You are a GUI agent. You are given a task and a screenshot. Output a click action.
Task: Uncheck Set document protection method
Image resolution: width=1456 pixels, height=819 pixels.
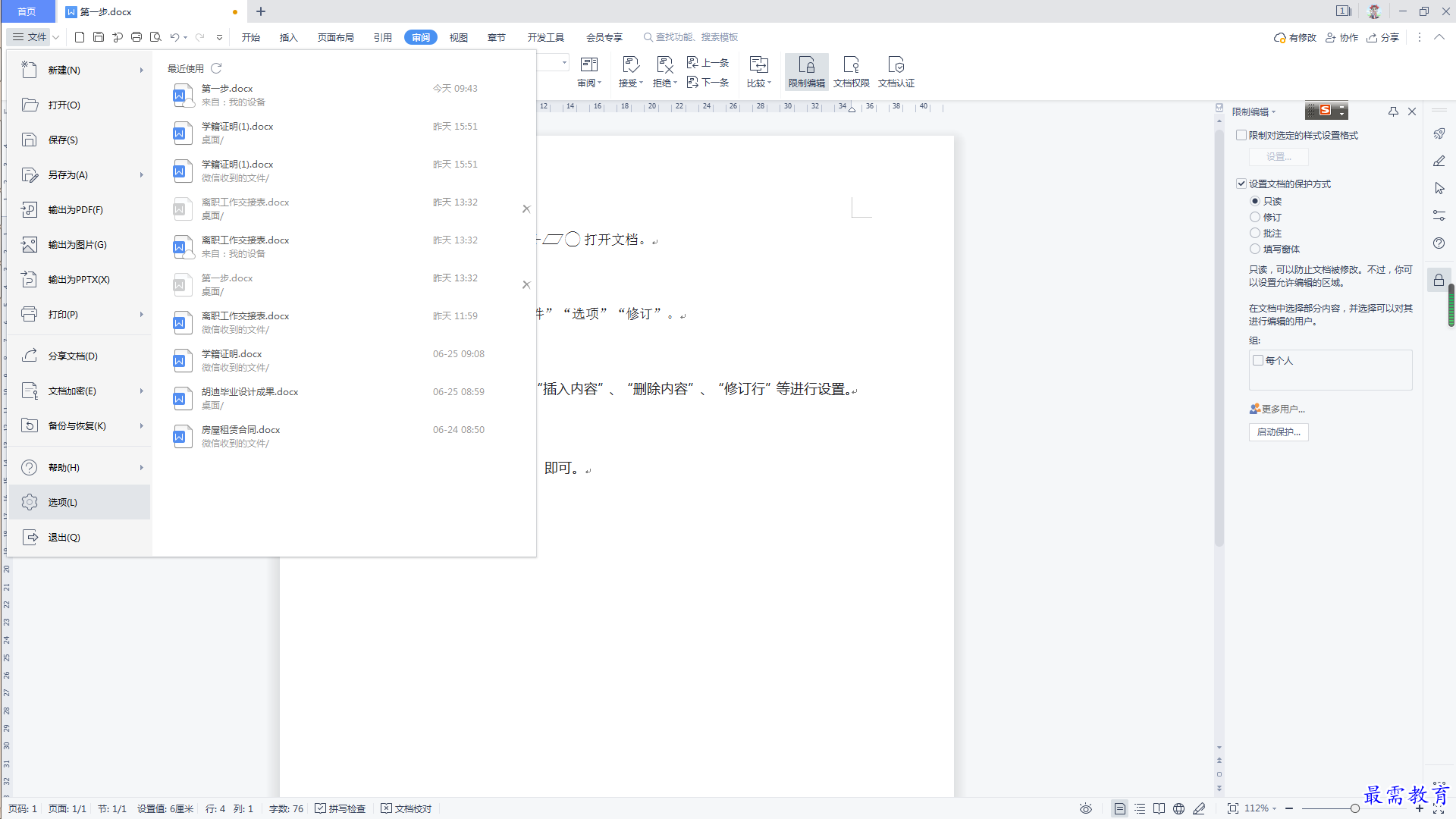click(1241, 184)
